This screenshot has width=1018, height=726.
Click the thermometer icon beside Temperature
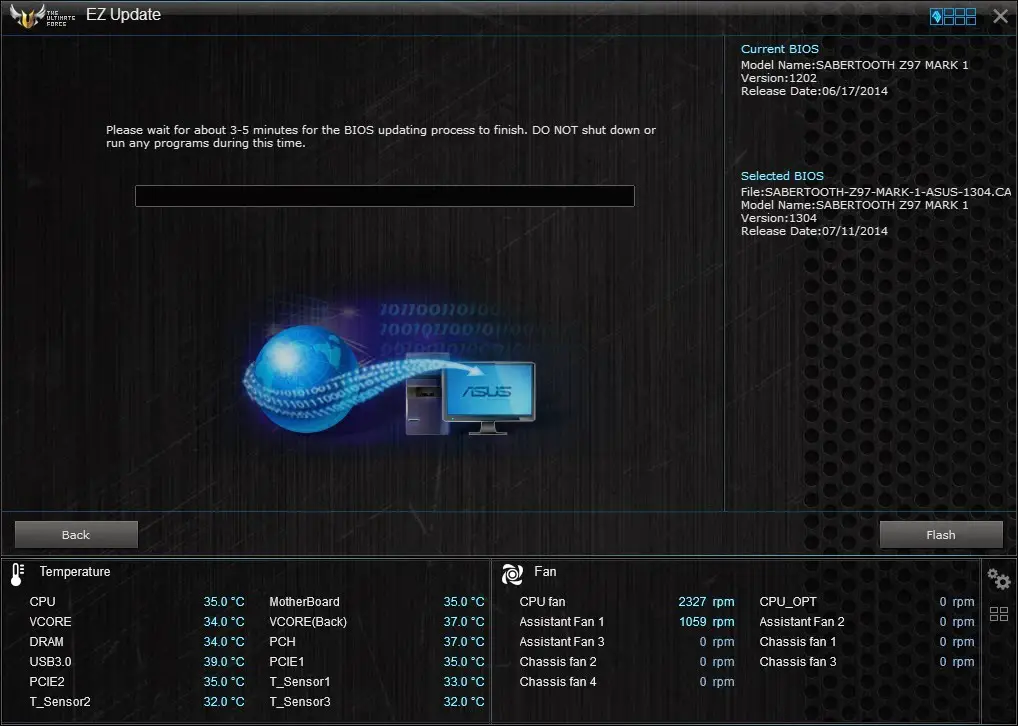pyautogui.click(x=18, y=574)
